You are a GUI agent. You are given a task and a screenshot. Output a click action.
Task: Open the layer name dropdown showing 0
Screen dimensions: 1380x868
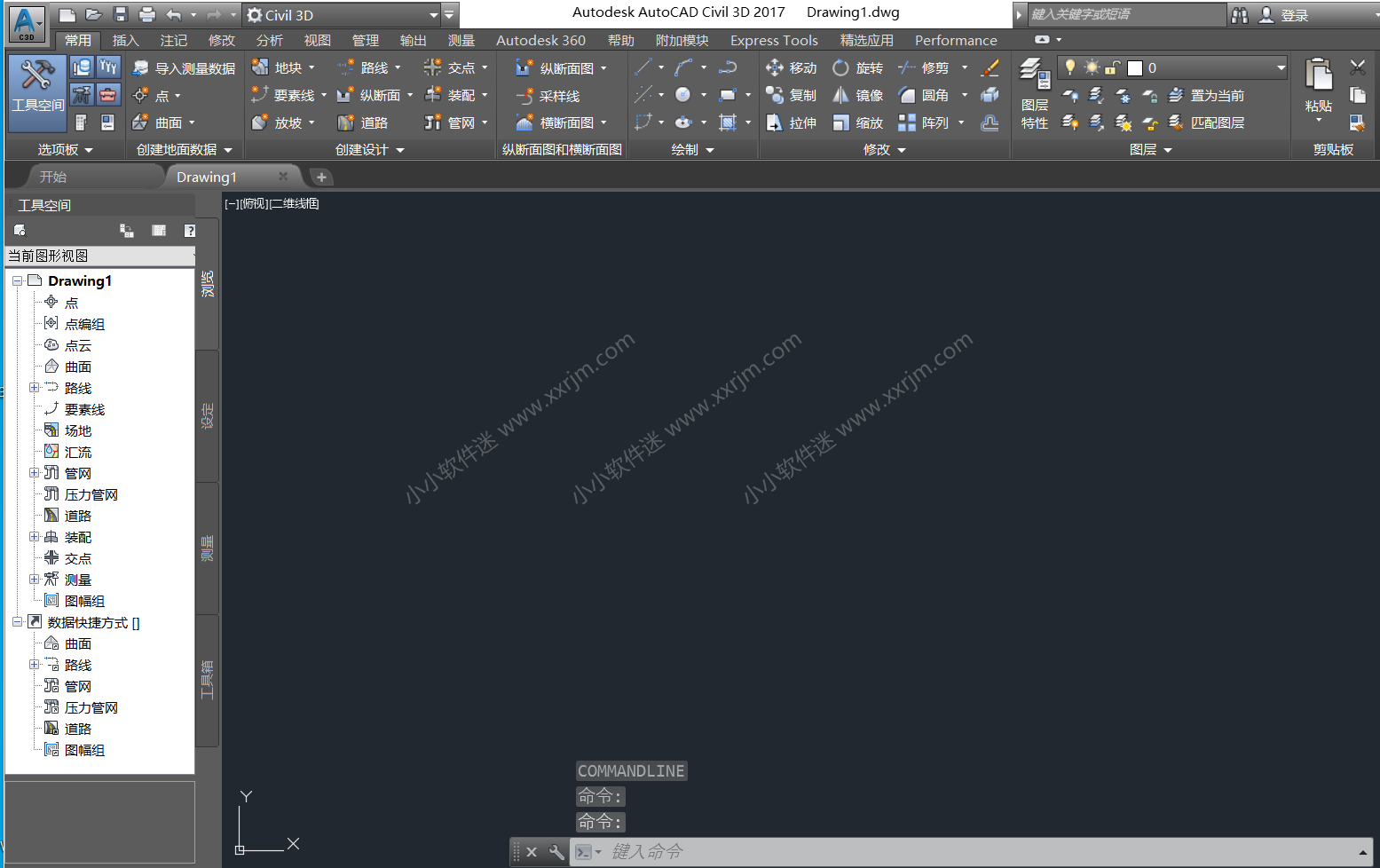(1281, 67)
